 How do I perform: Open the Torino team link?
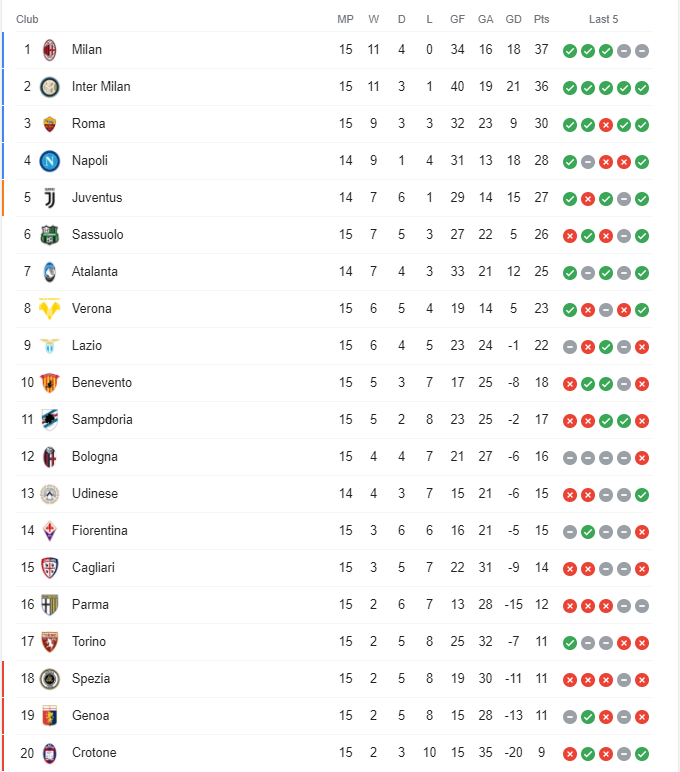[x=89, y=642]
